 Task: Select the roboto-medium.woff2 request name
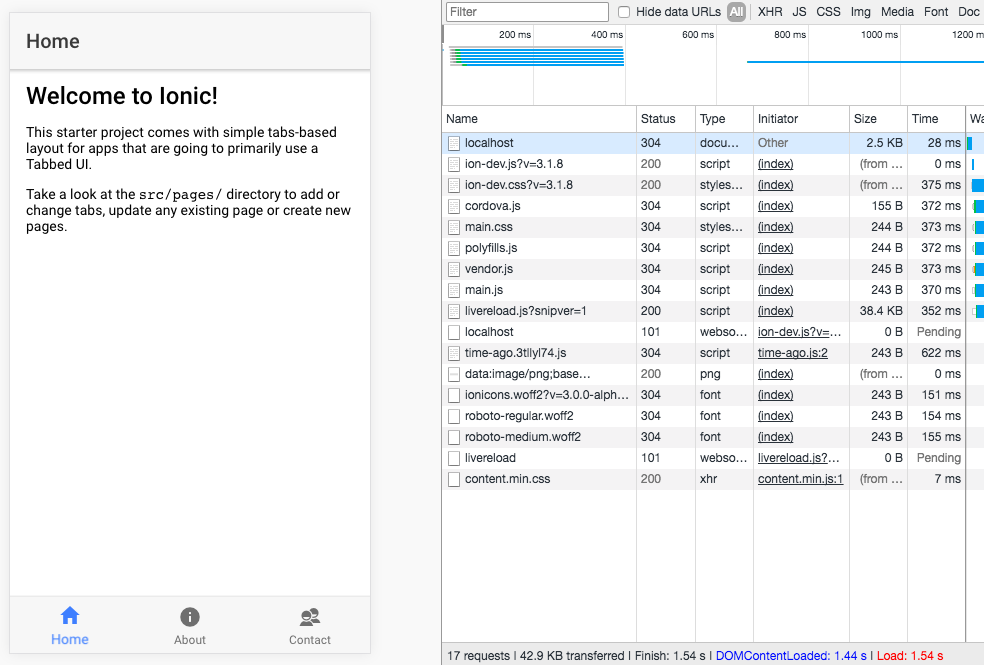click(x=522, y=437)
